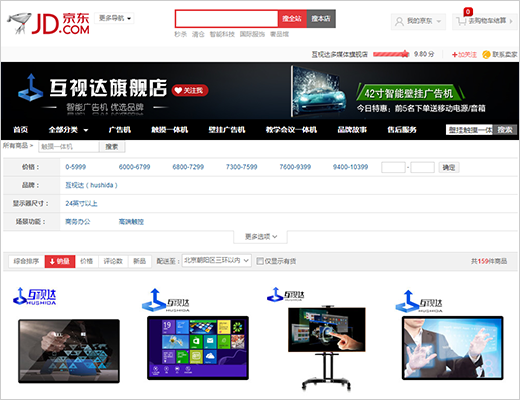Open the 触摸一体机 nav tab

(169, 130)
